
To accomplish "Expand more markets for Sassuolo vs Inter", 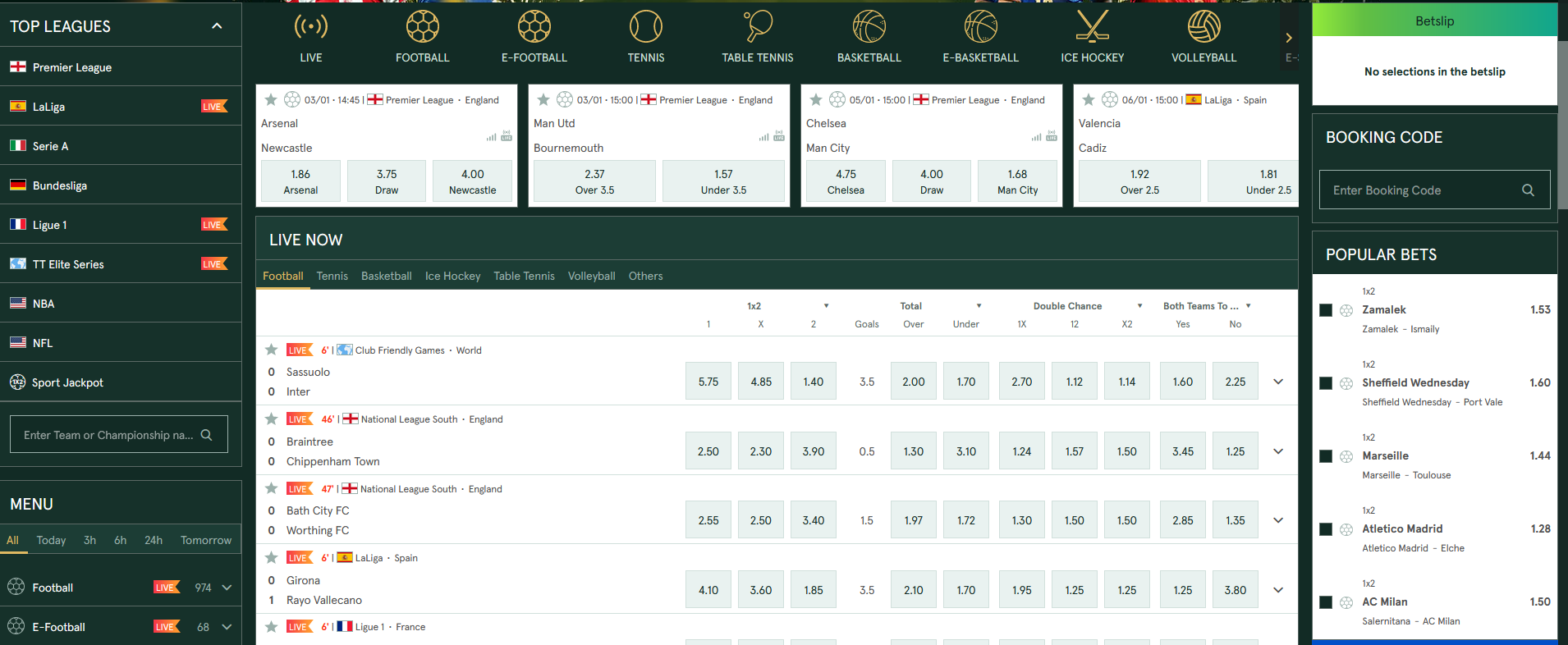I will 1278,382.
